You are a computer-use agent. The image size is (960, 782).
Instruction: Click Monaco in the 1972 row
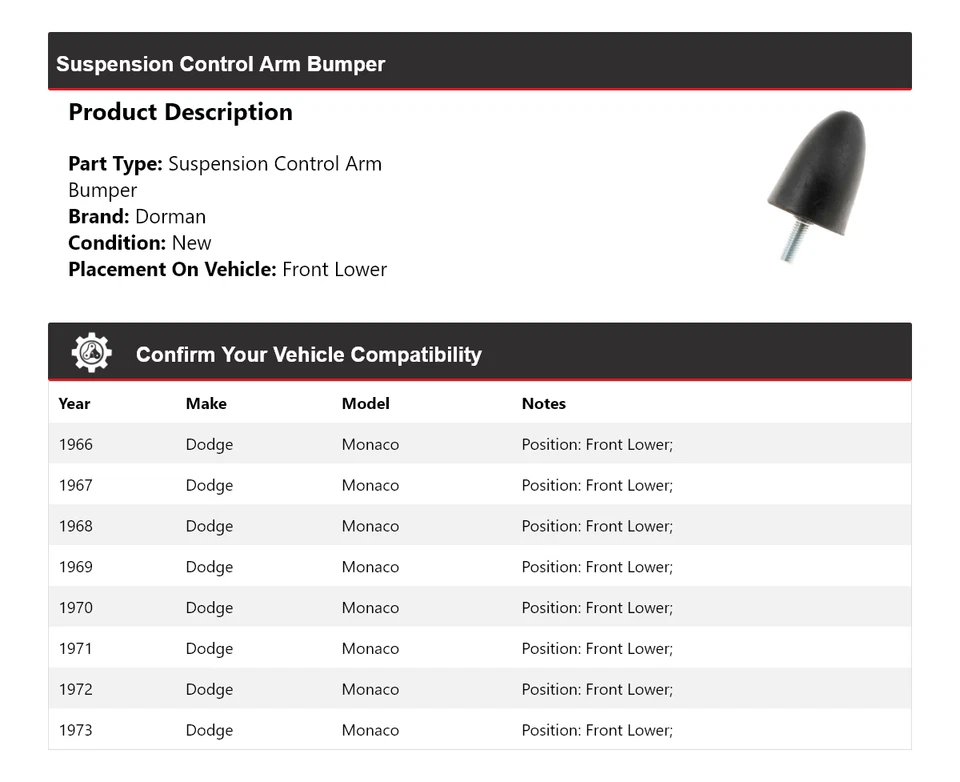click(x=370, y=690)
